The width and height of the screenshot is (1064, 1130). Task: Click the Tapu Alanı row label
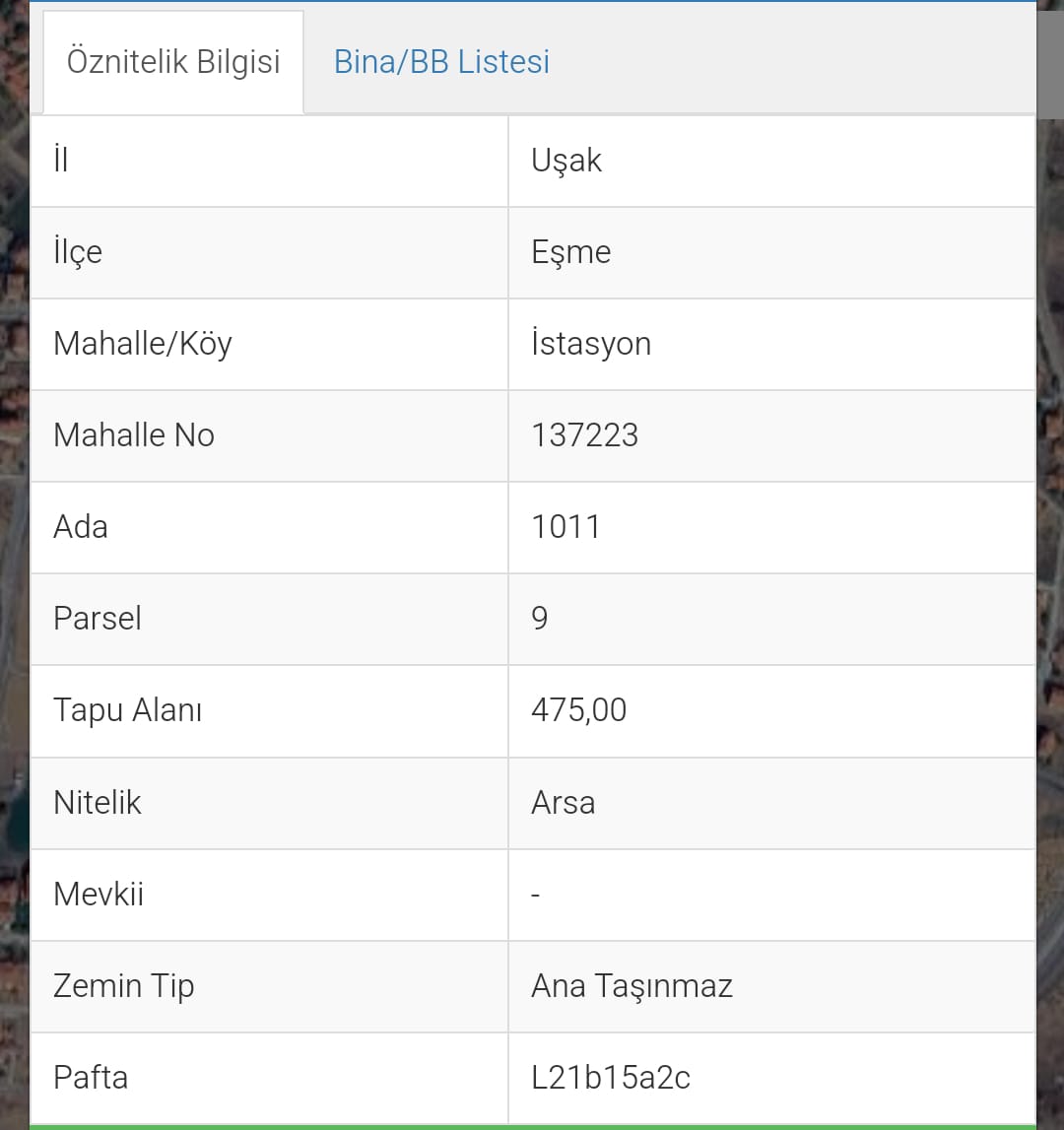[128, 710]
